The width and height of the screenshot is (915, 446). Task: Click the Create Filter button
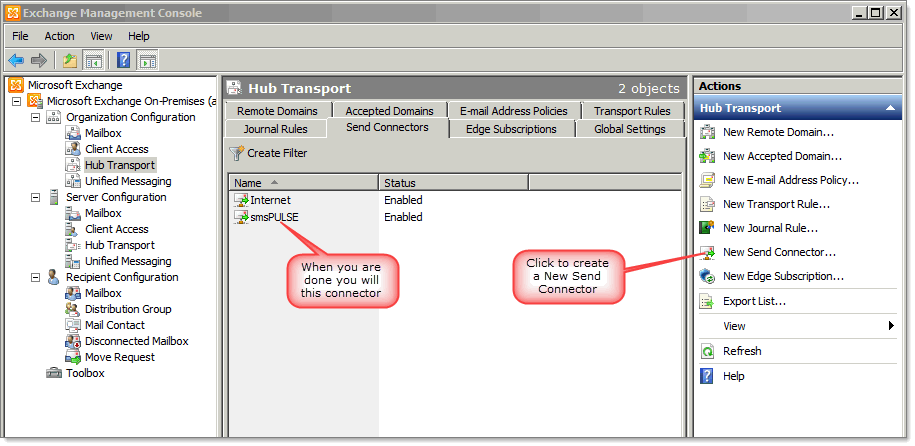point(268,154)
